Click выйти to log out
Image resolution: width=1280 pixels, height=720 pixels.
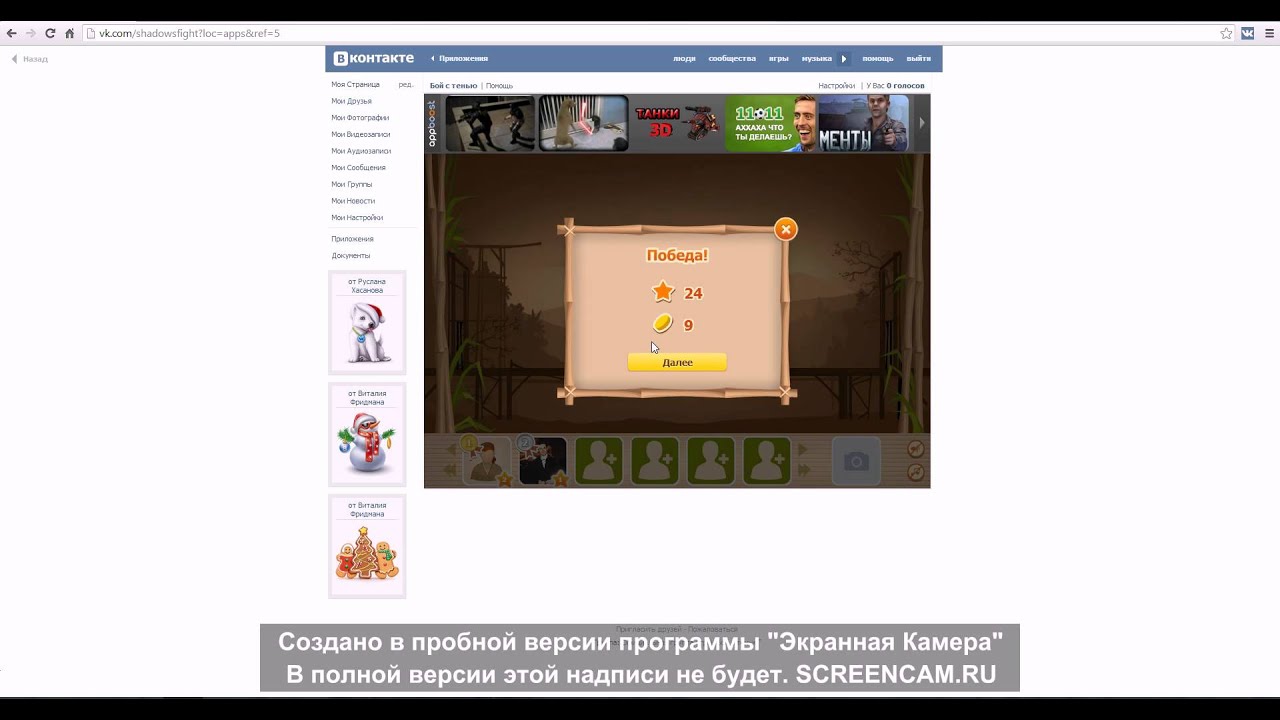coord(918,59)
